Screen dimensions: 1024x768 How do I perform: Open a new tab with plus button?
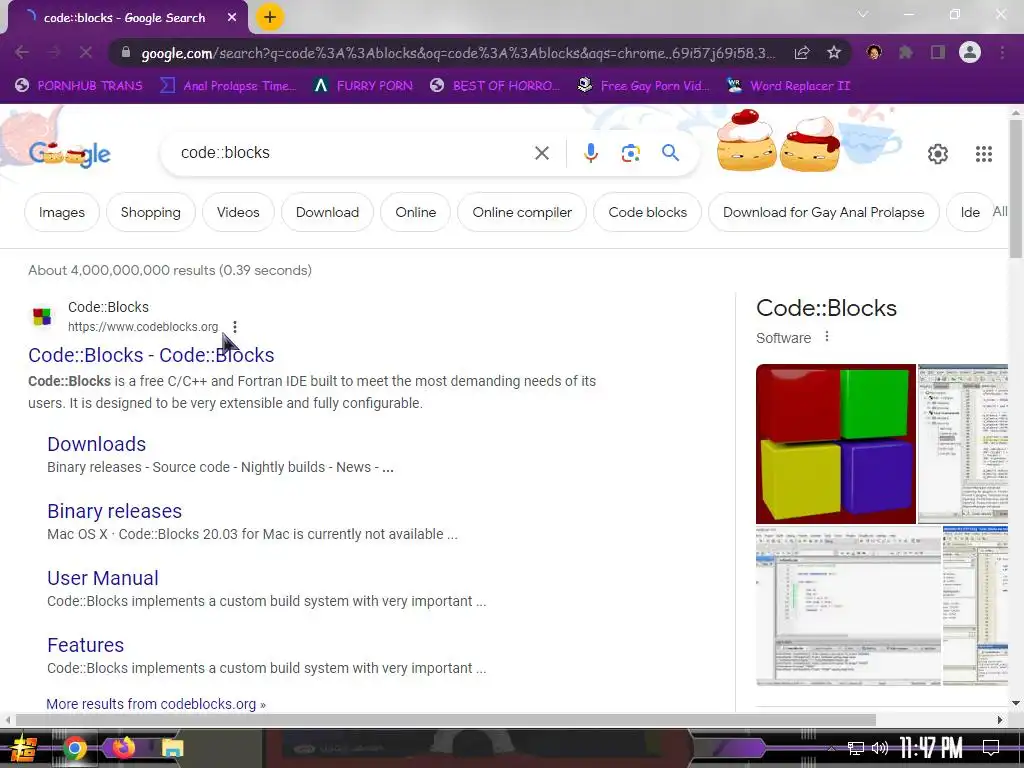[270, 18]
